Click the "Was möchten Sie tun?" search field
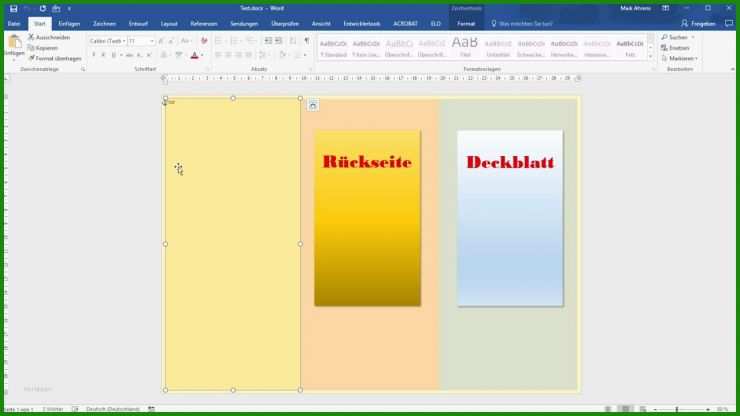The width and height of the screenshot is (740, 416). pyautogui.click(x=522, y=24)
